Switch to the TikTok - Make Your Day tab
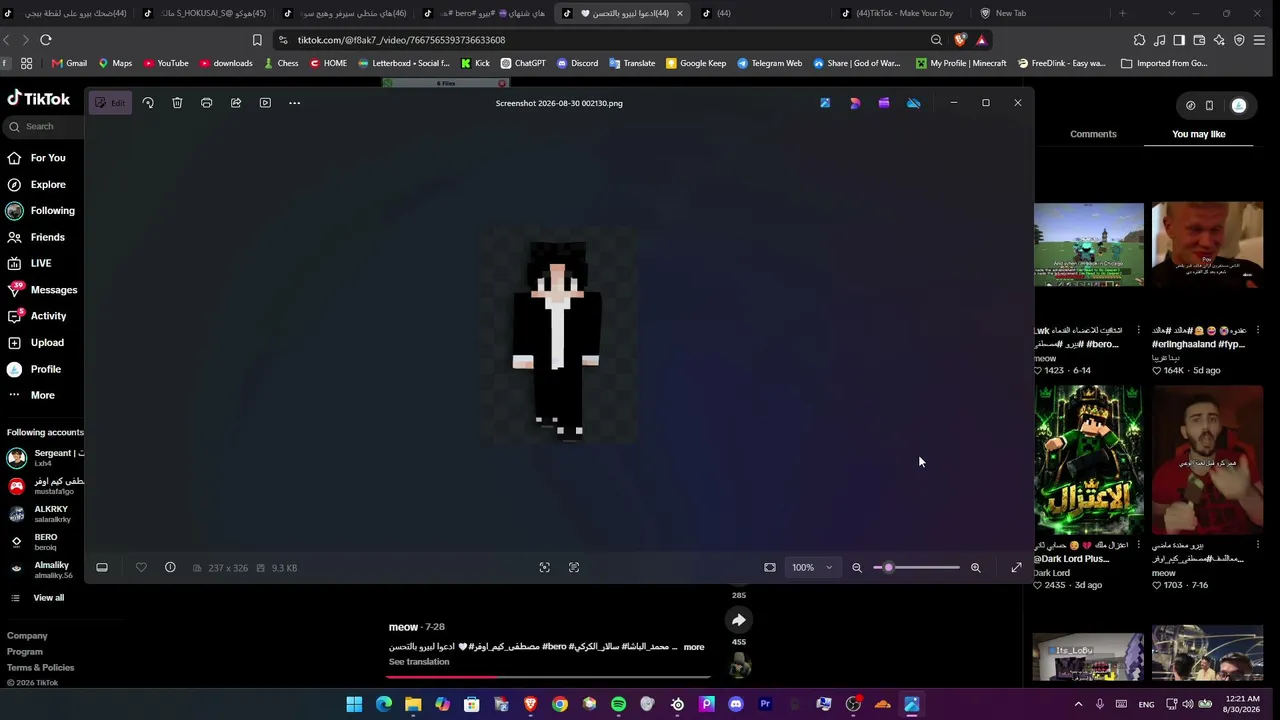The width and height of the screenshot is (1280, 720). [x=898, y=13]
